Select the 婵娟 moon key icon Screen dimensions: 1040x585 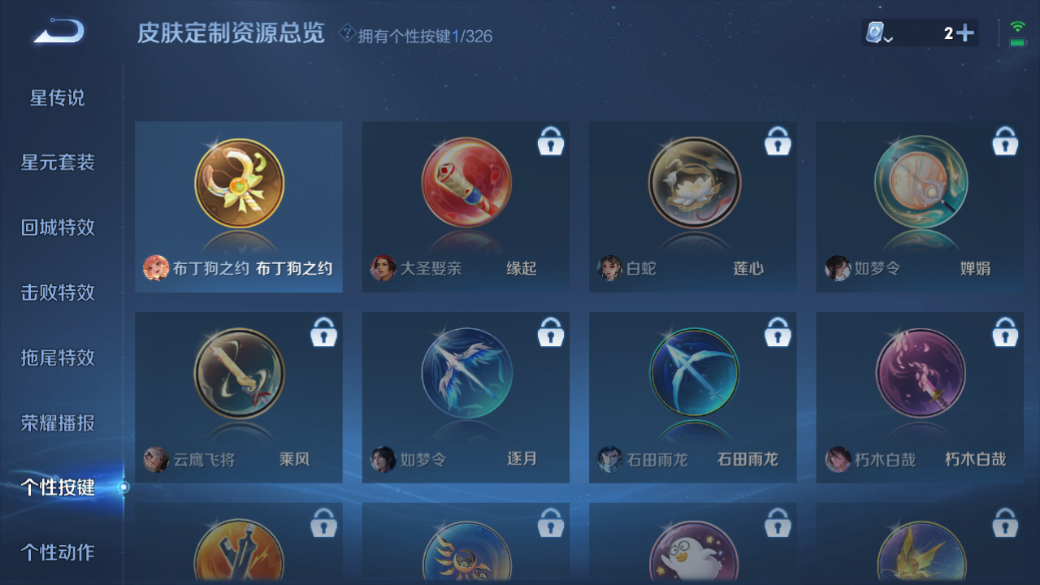(921, 182)
